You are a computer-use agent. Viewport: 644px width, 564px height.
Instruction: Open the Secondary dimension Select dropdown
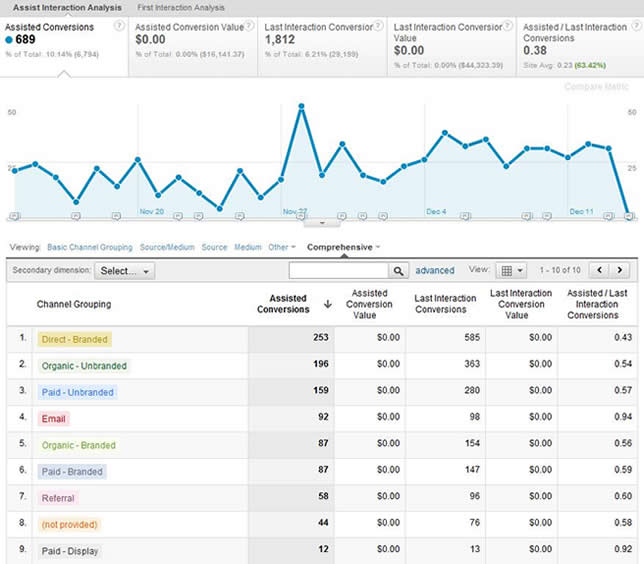(x=124, y=271)
